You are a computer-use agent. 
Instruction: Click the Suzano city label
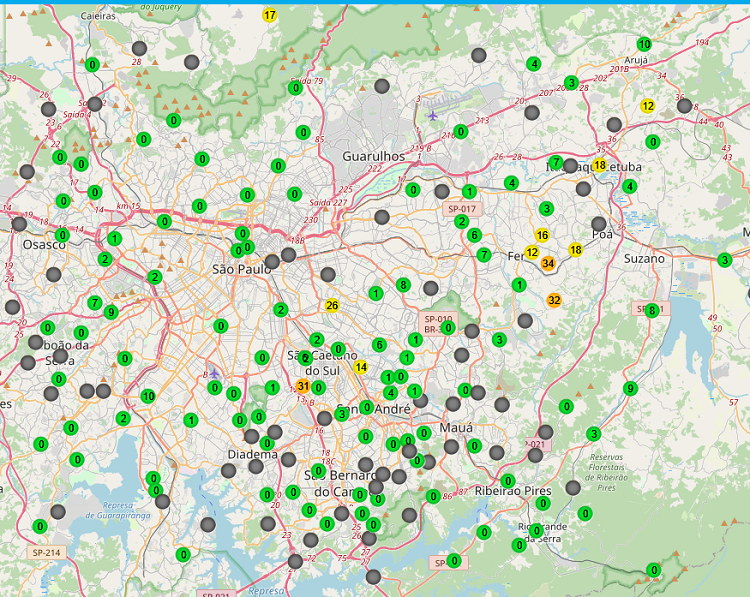(645, 258)
